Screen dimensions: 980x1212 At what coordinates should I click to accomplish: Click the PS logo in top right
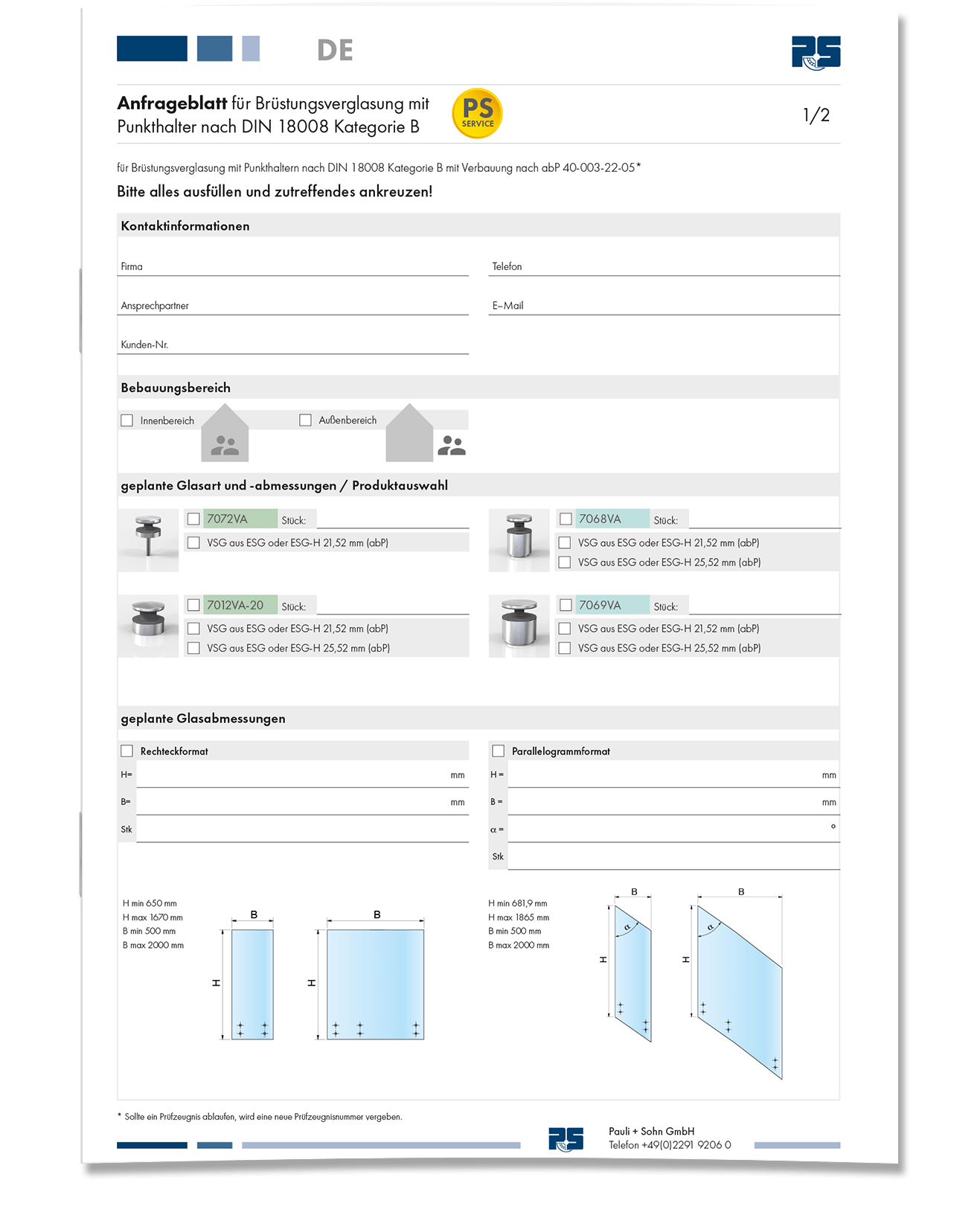(x=816, y=52)
